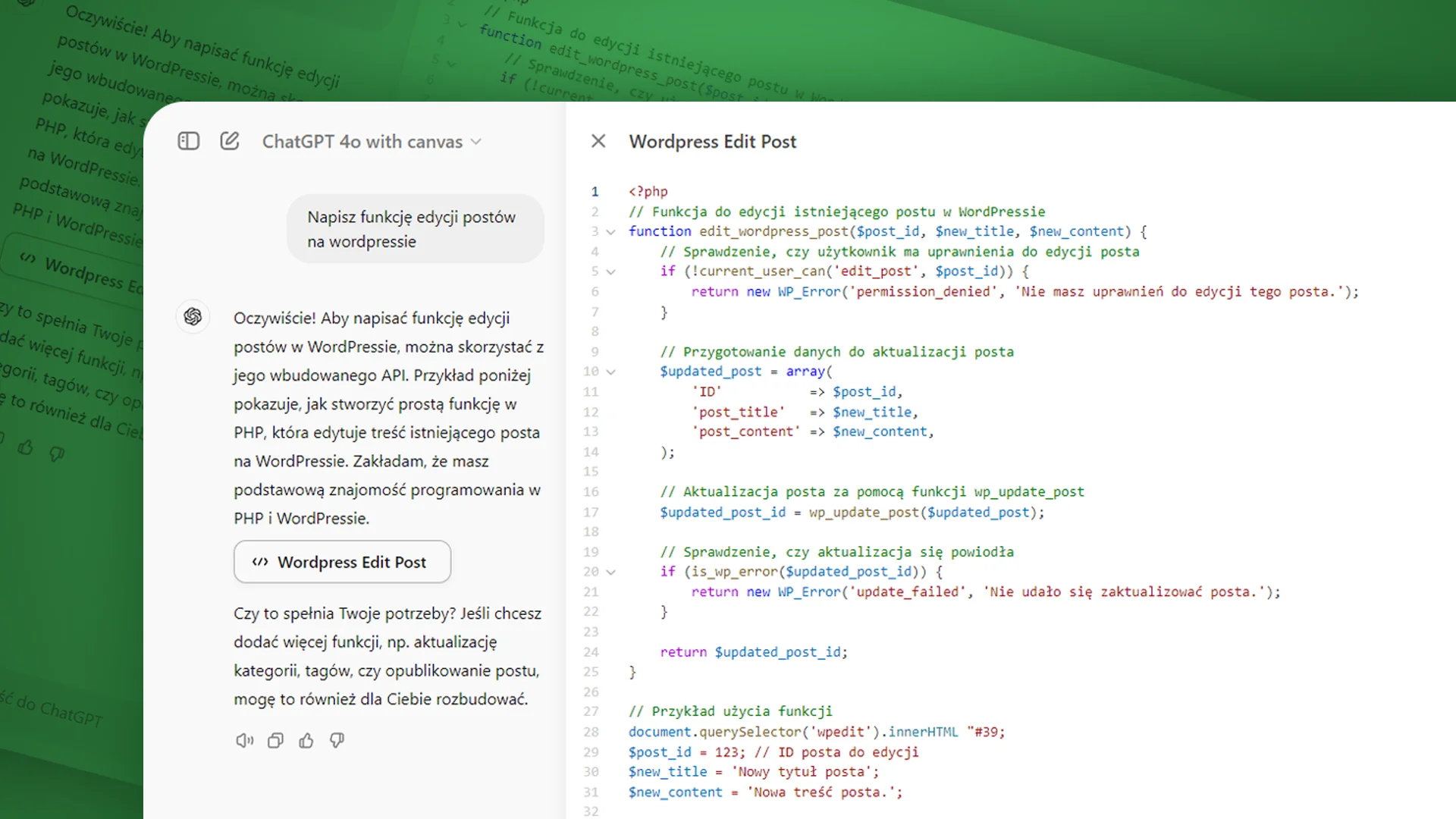Give thumbs up to the response
Viewport: 1456px width, 819px height.
(306, 741)
